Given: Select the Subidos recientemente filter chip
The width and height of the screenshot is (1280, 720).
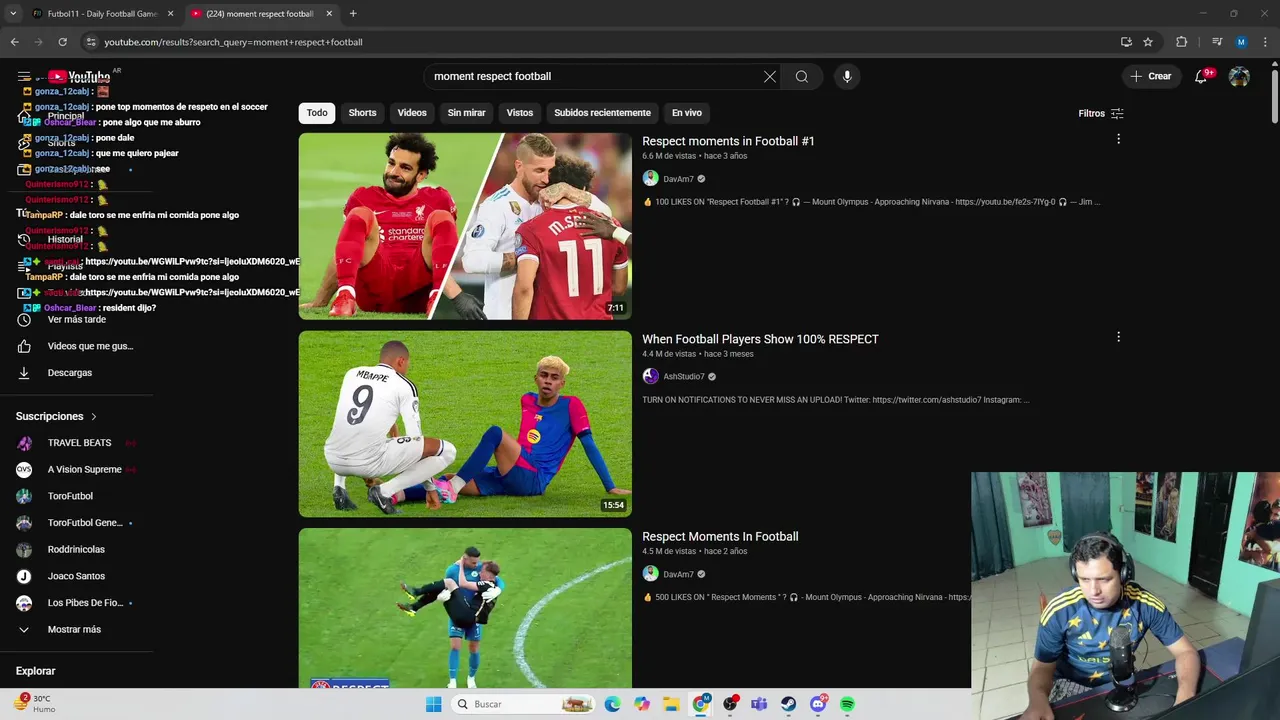Looking at the screenshot, I should [x=602, y=113].
